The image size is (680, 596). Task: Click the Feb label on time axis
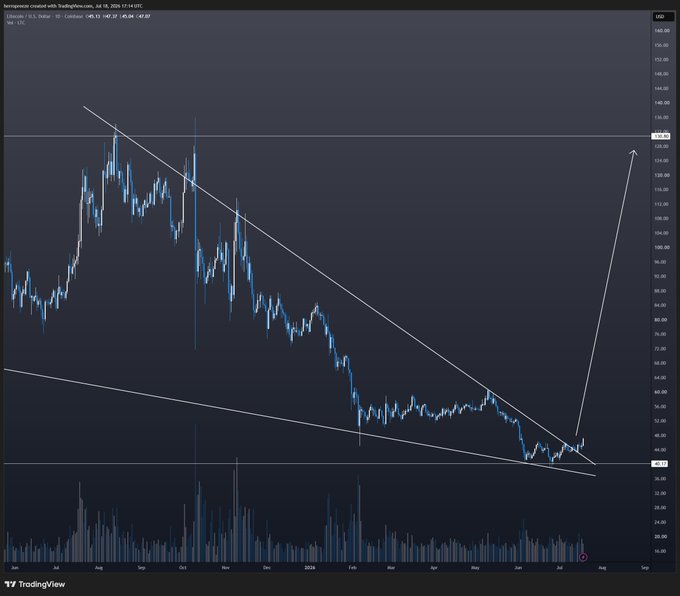352,567
